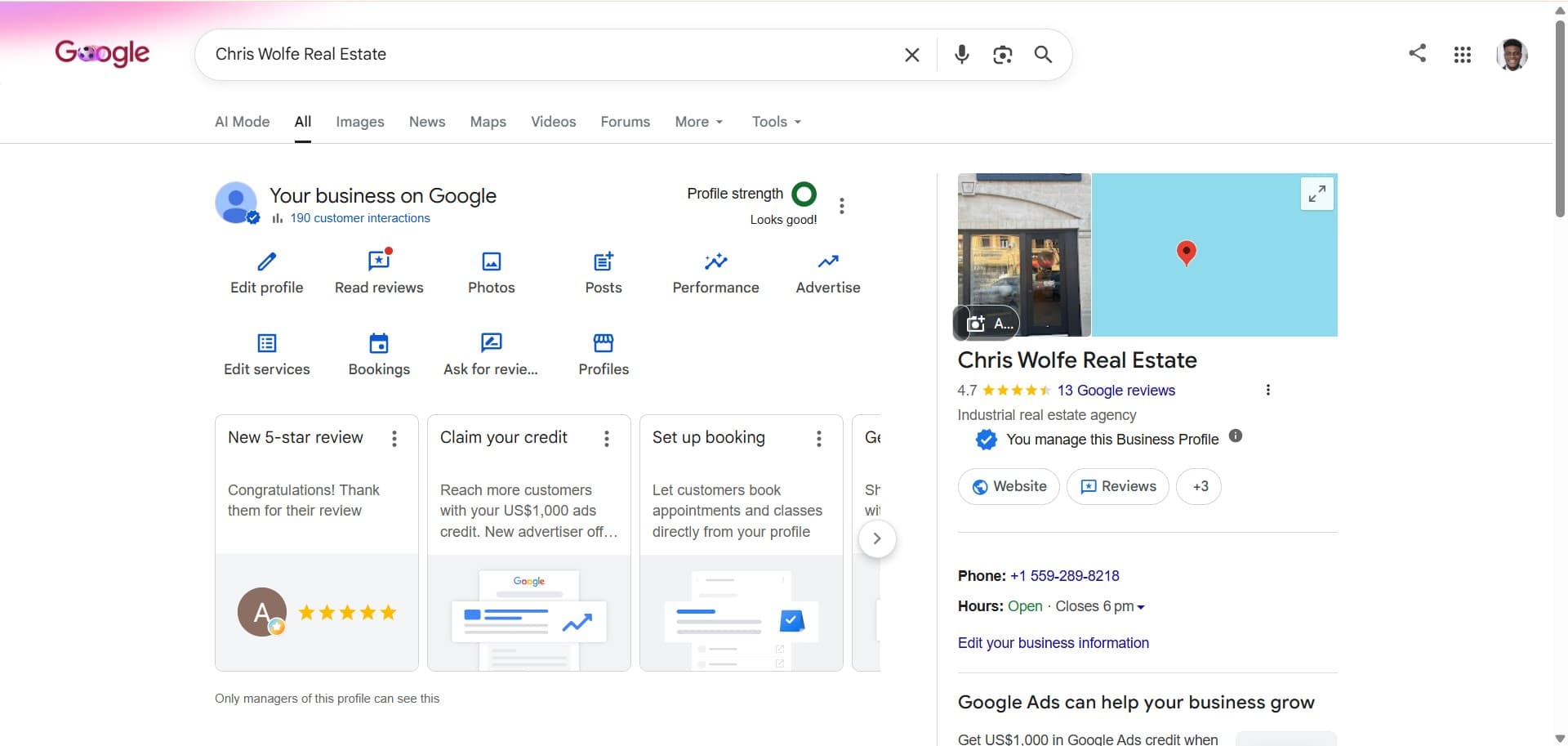Image resolution: width=1568 pixels, height=746 pixels.
Task: Open the storefront photo thumbnail
Action: click(x=1024, y=254)
